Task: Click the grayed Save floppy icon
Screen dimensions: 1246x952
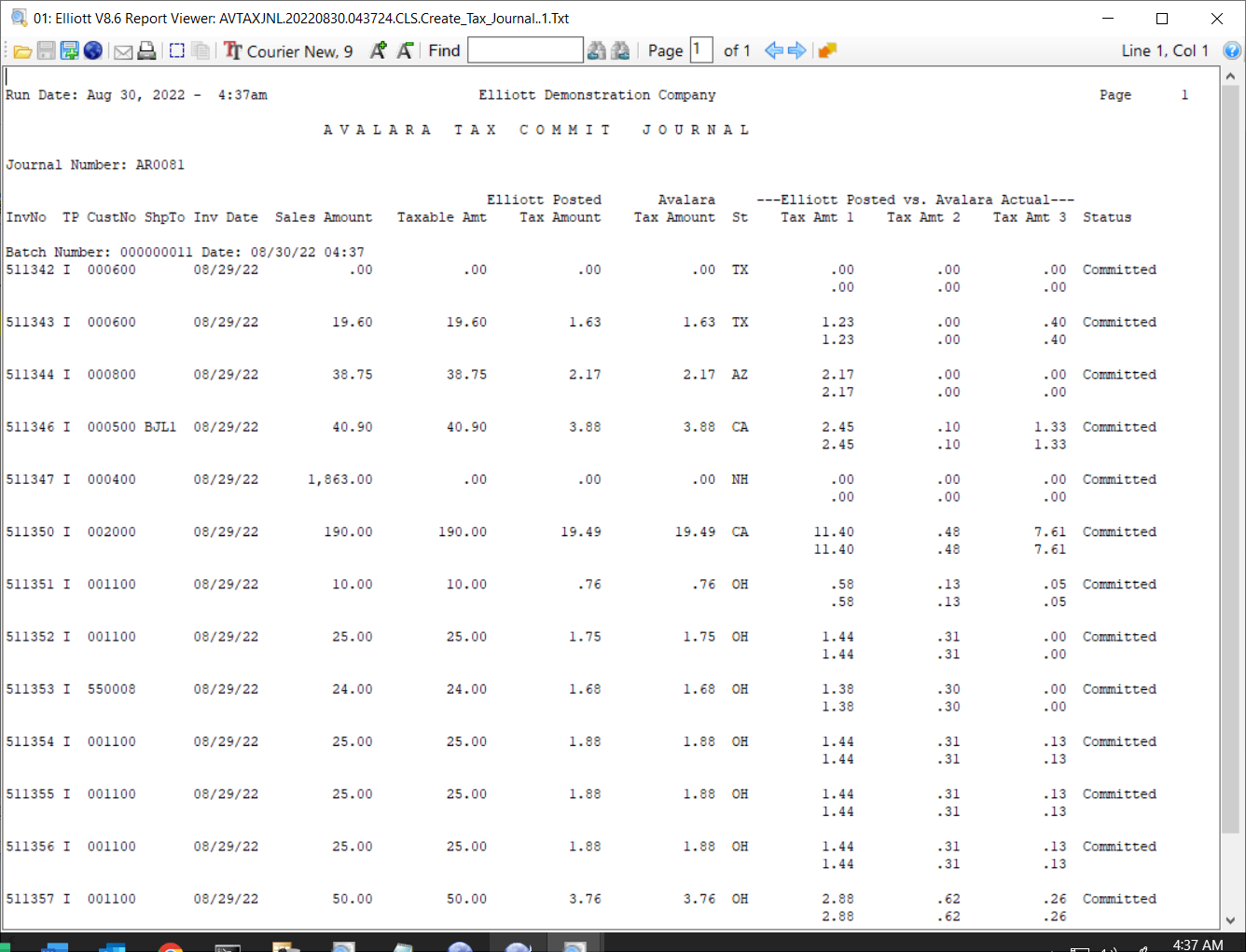Action: pos(46,51)
